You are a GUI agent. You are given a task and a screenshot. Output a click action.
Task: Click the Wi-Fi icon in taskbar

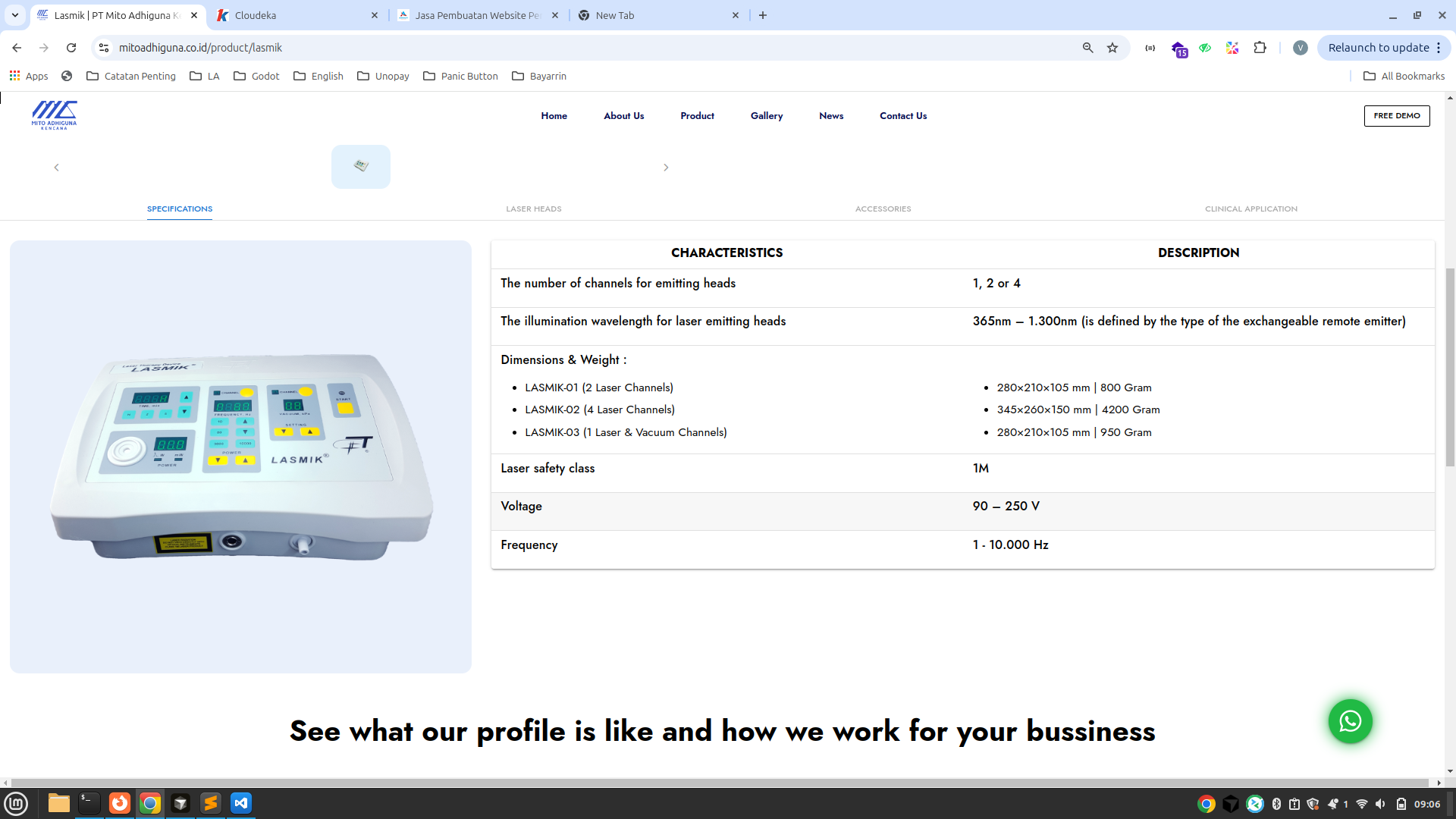pyautogui.click(x=1361, y=803)
